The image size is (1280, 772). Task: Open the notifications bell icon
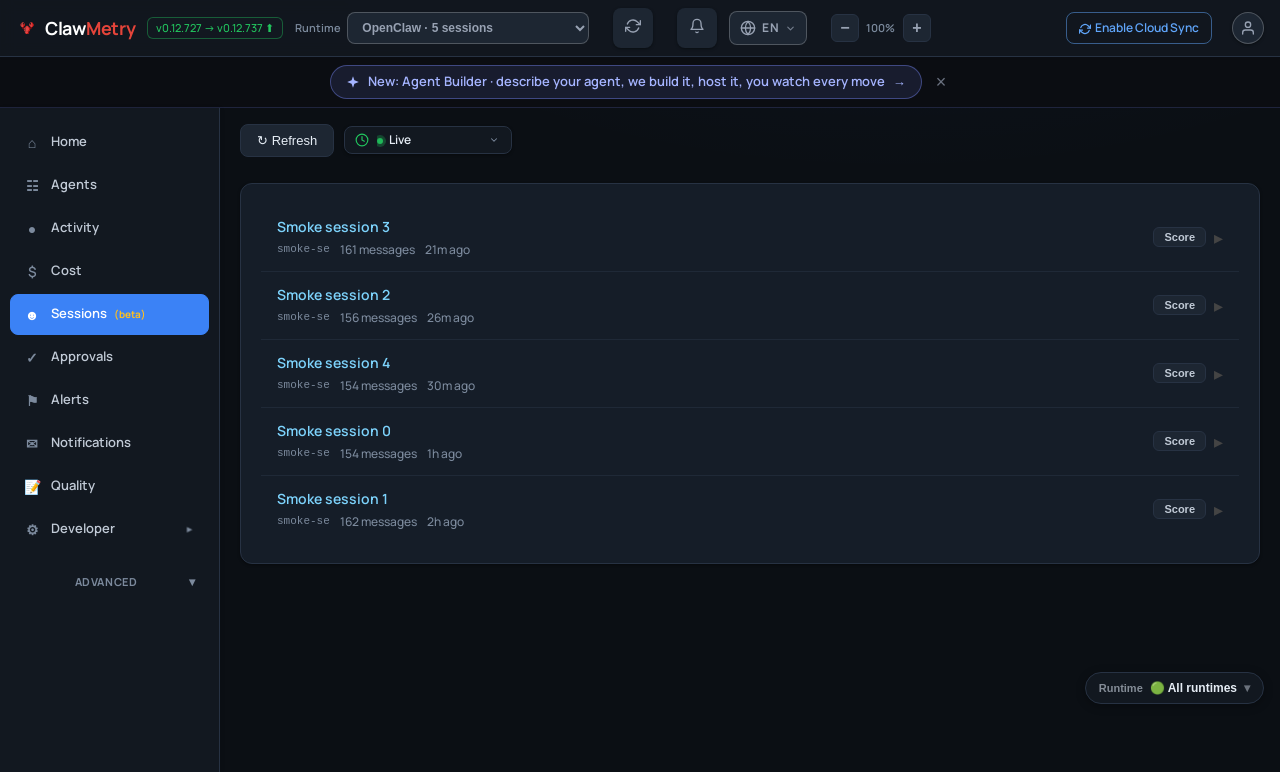697,27
